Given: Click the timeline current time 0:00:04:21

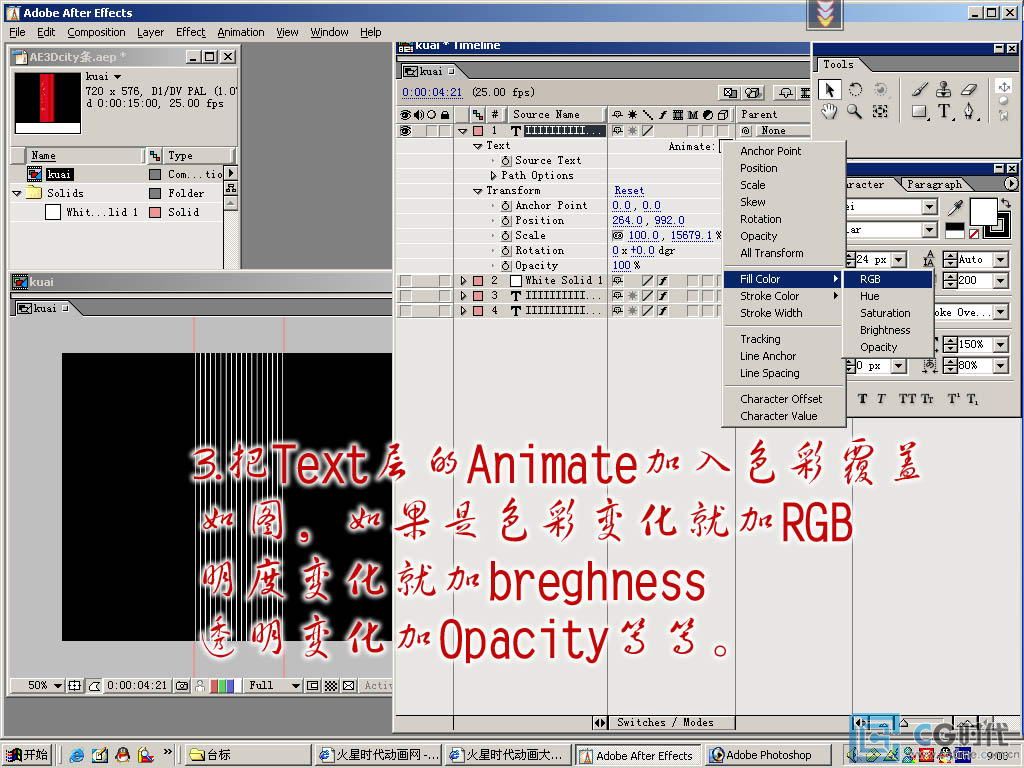Looking at the screenshot, I should 432,92.
